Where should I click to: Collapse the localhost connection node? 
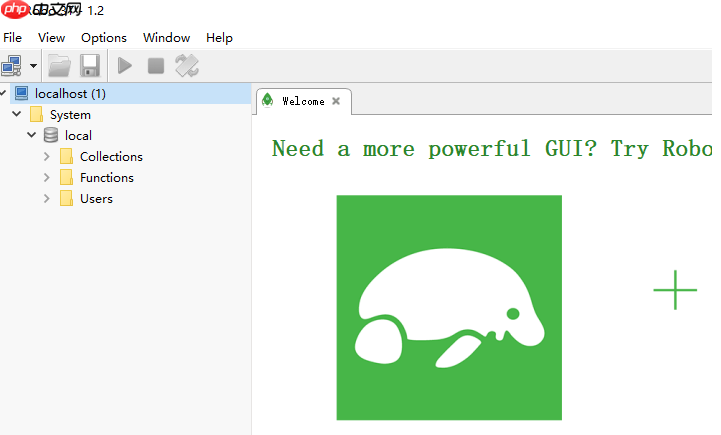coord(3,93)
